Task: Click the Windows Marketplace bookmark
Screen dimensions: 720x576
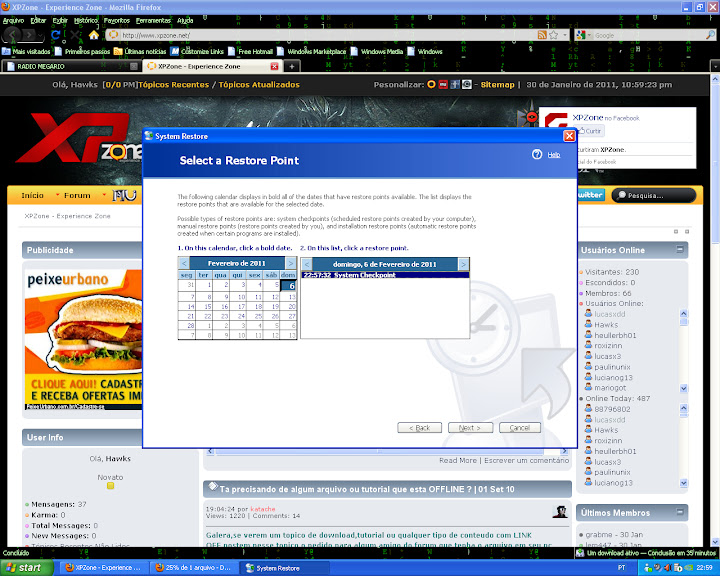Action: coord(311,51)
